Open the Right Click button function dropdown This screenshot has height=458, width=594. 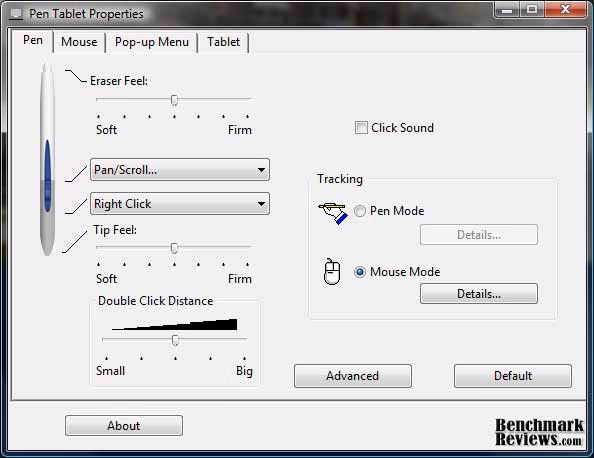180,204
